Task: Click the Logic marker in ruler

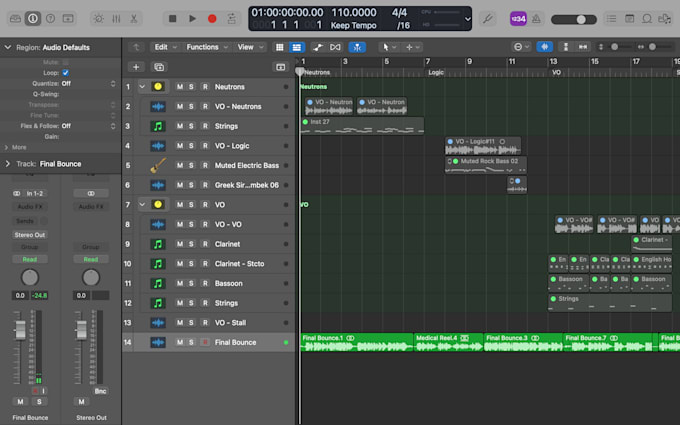Action: [x=436, y=72]
